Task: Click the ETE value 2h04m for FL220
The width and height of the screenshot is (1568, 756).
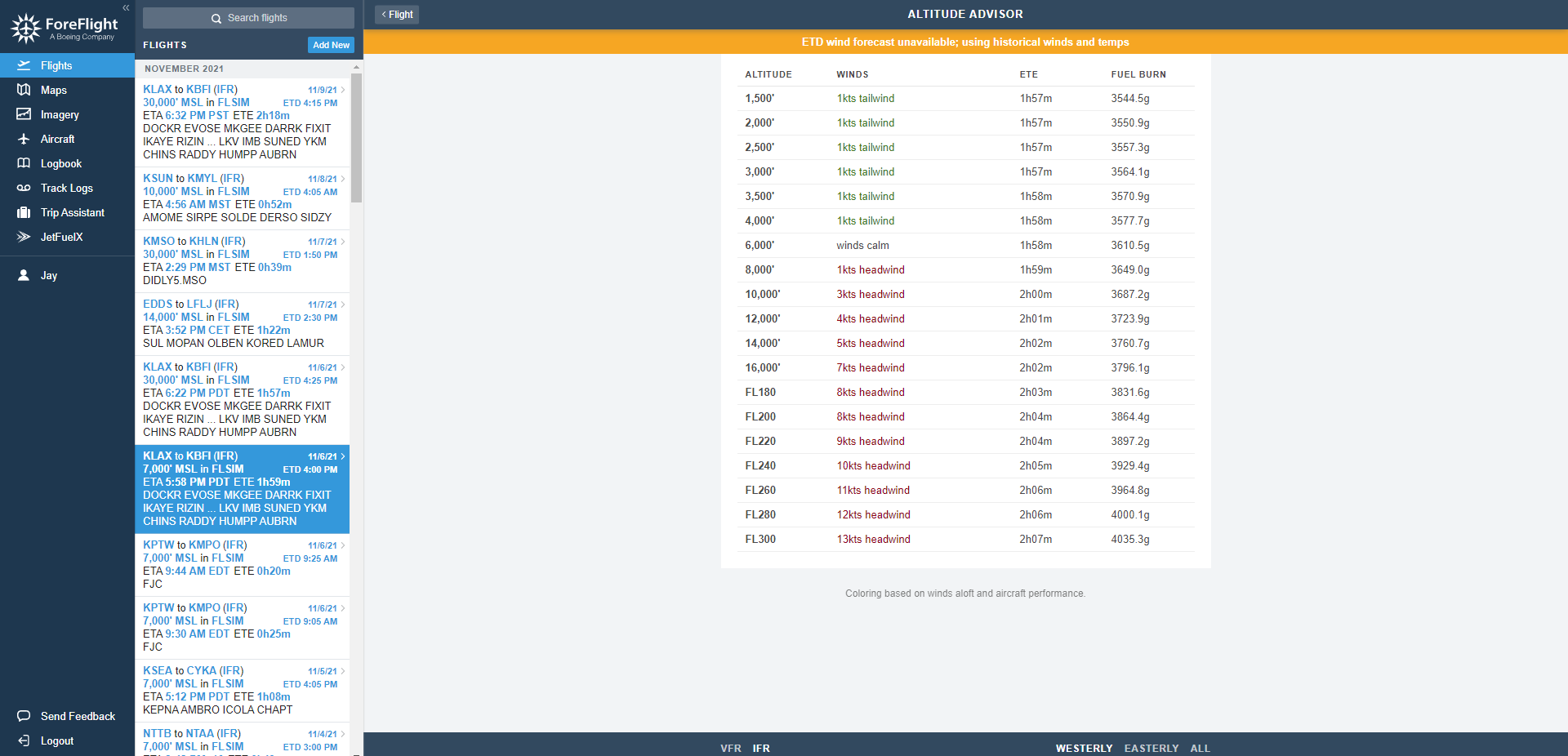Action: (1036, 442)
